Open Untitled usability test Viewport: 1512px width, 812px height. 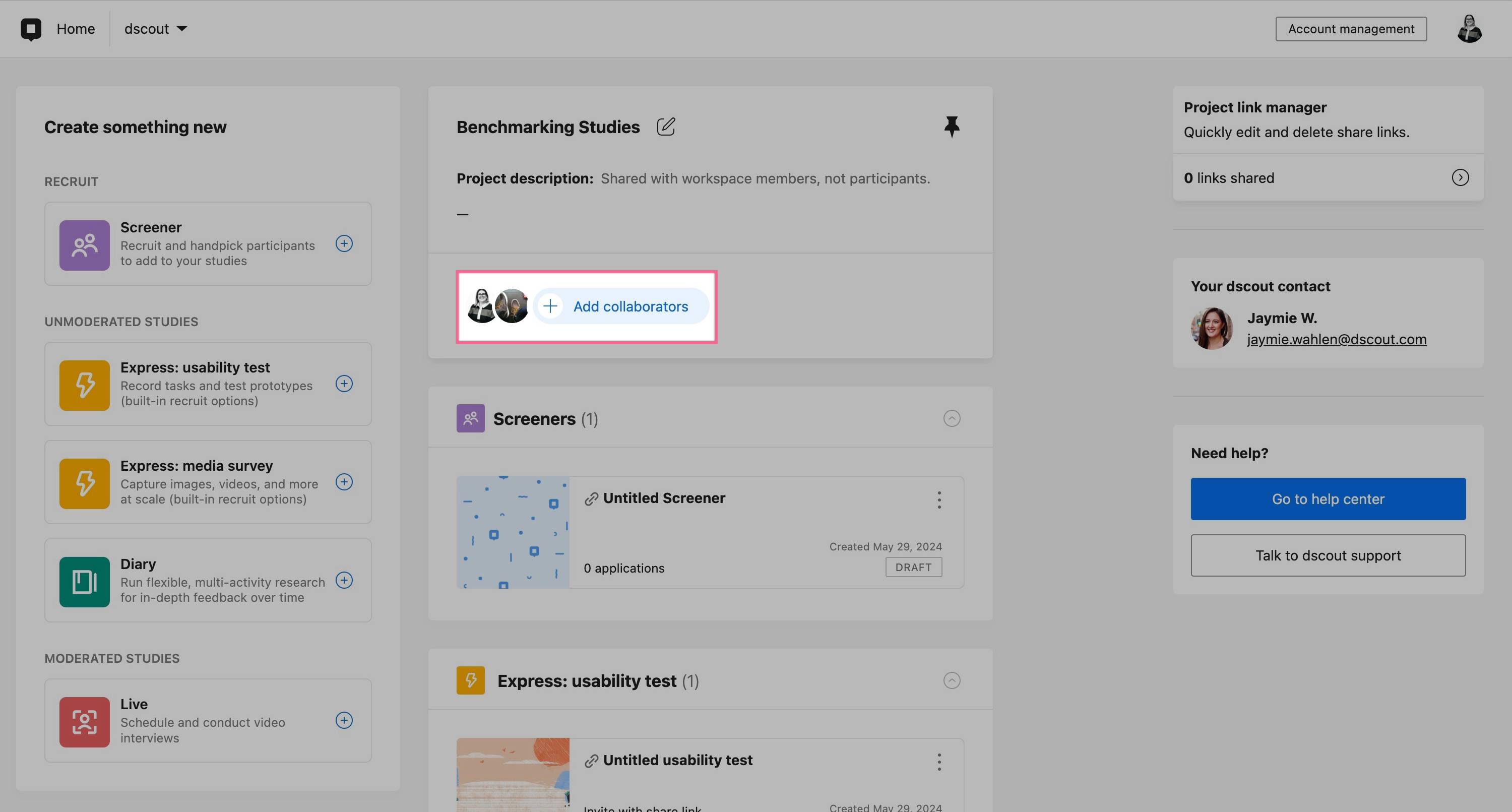(678, 760)
